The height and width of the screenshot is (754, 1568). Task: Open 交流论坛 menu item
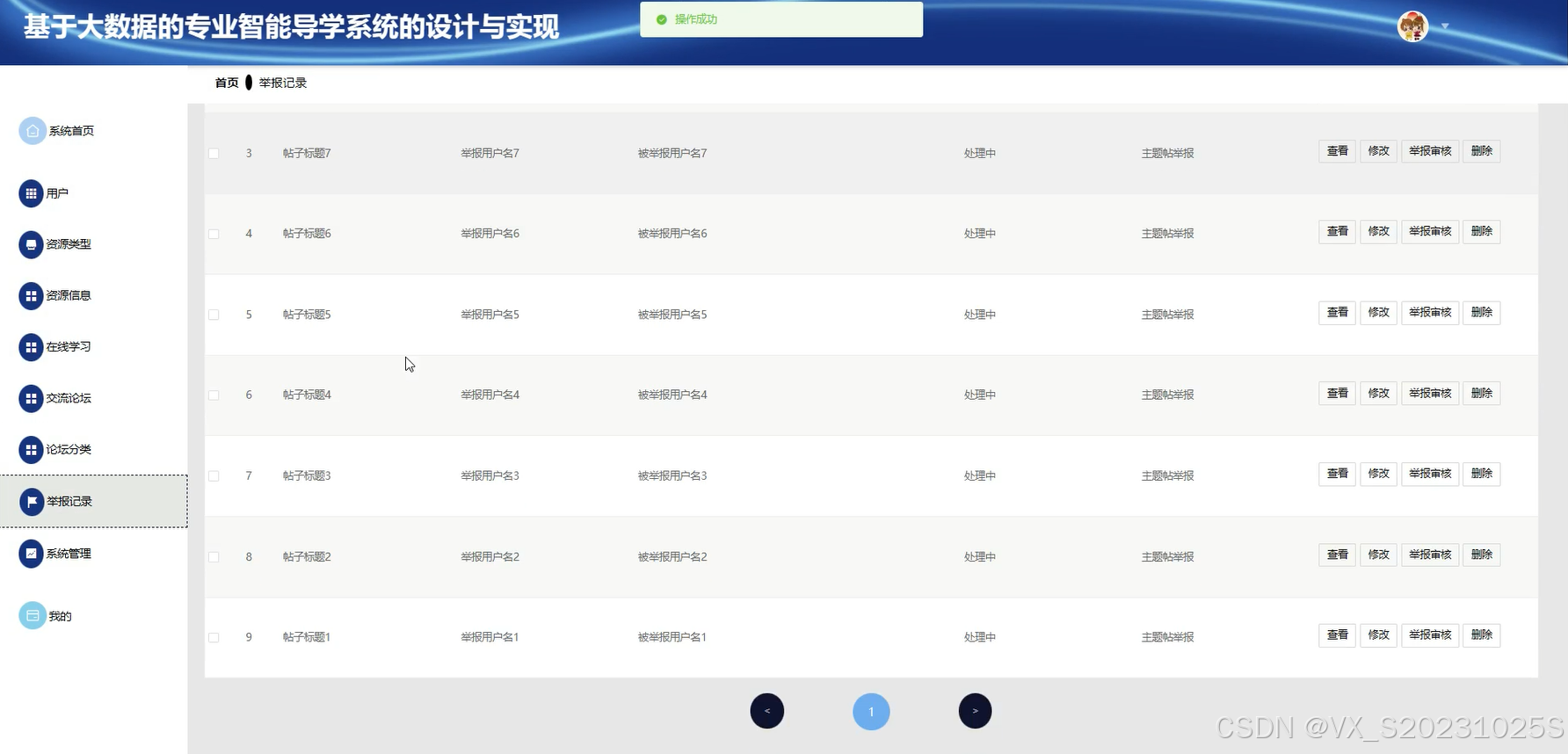(x=69, y=398)
